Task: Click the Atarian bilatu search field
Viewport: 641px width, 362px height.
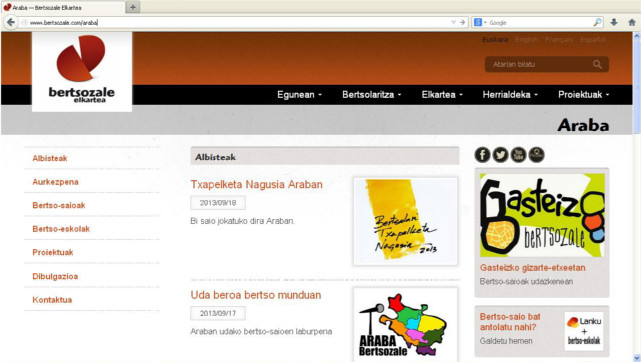Action: [x=540, y=64]
